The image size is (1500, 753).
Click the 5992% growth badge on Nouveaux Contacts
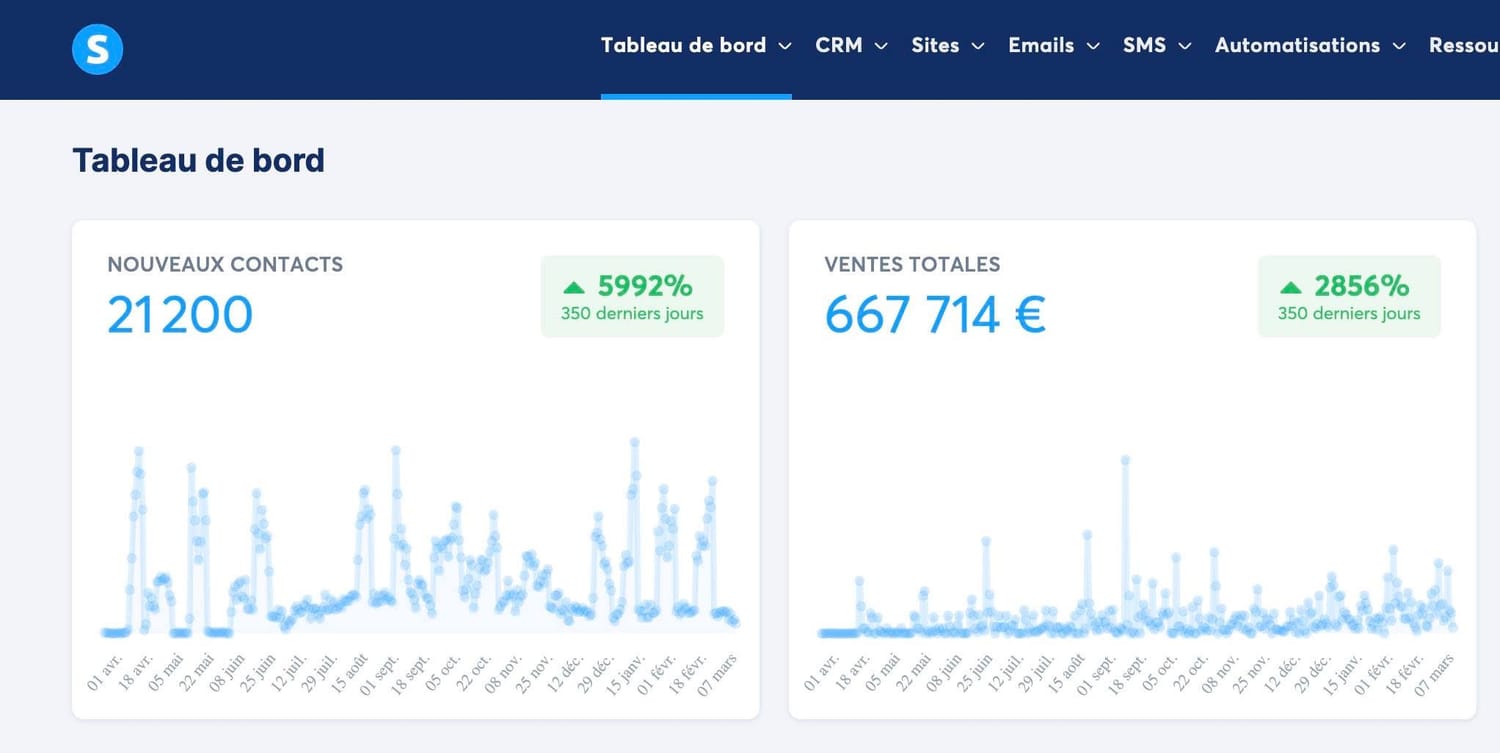pos(632,296)
